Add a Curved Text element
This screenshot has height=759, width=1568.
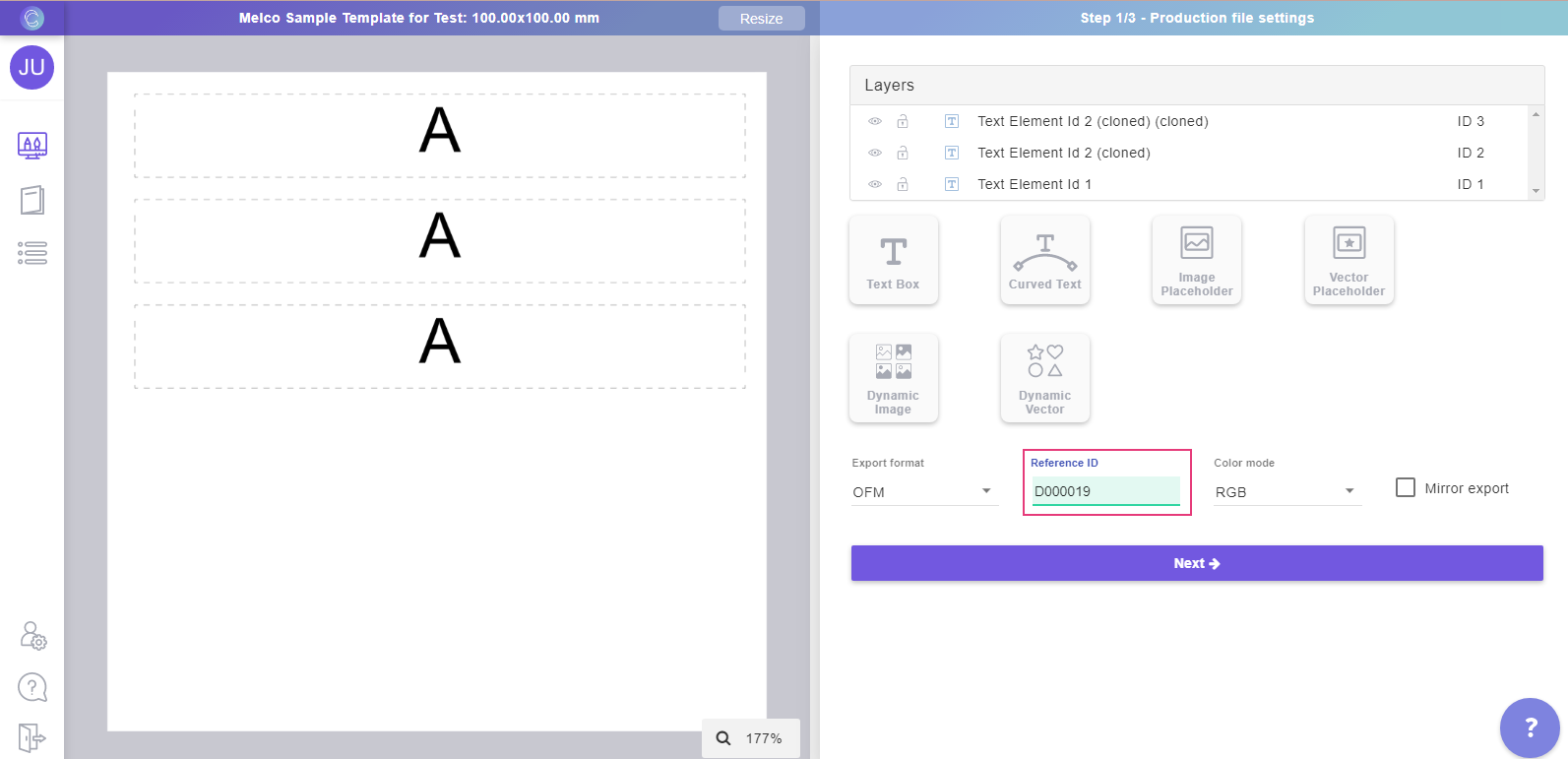[x=1044, y=261]
